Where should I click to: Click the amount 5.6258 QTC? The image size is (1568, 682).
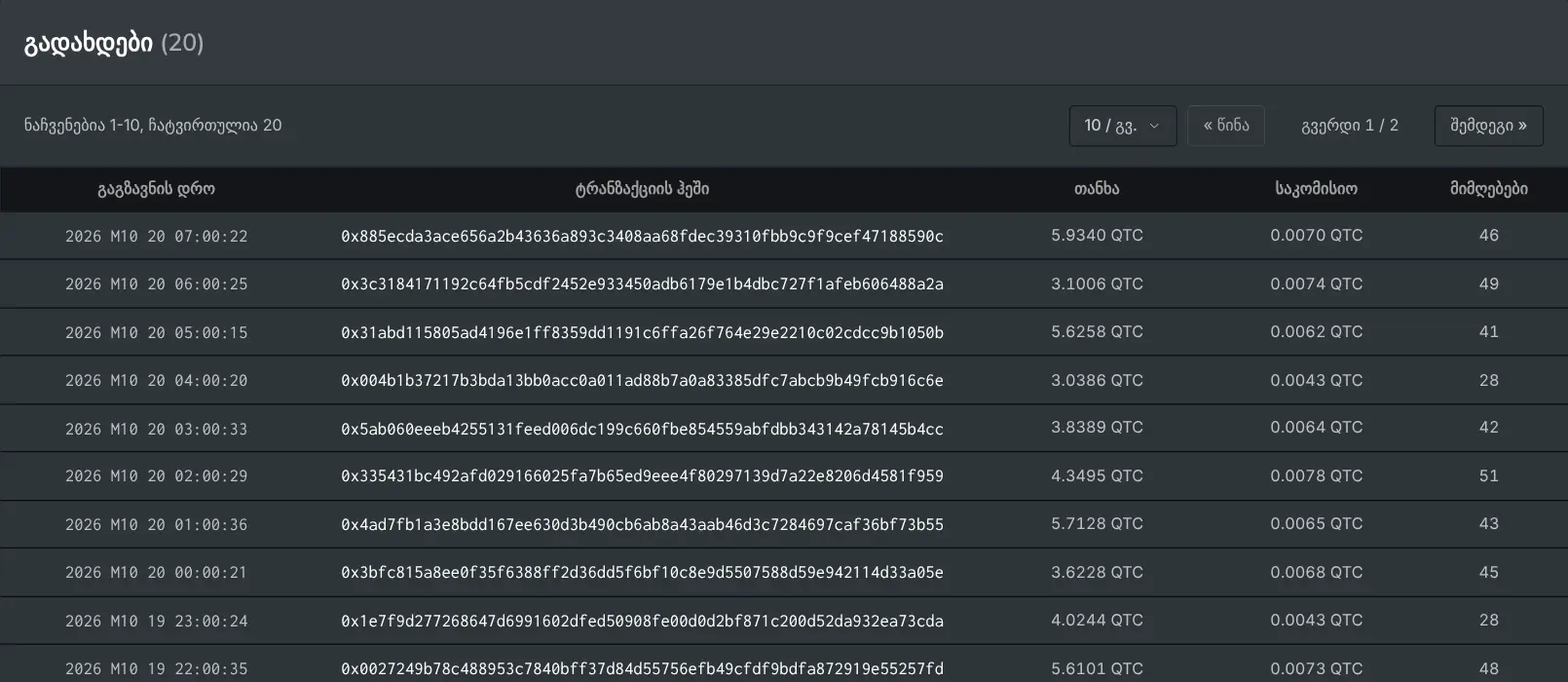click(1097, 332)
